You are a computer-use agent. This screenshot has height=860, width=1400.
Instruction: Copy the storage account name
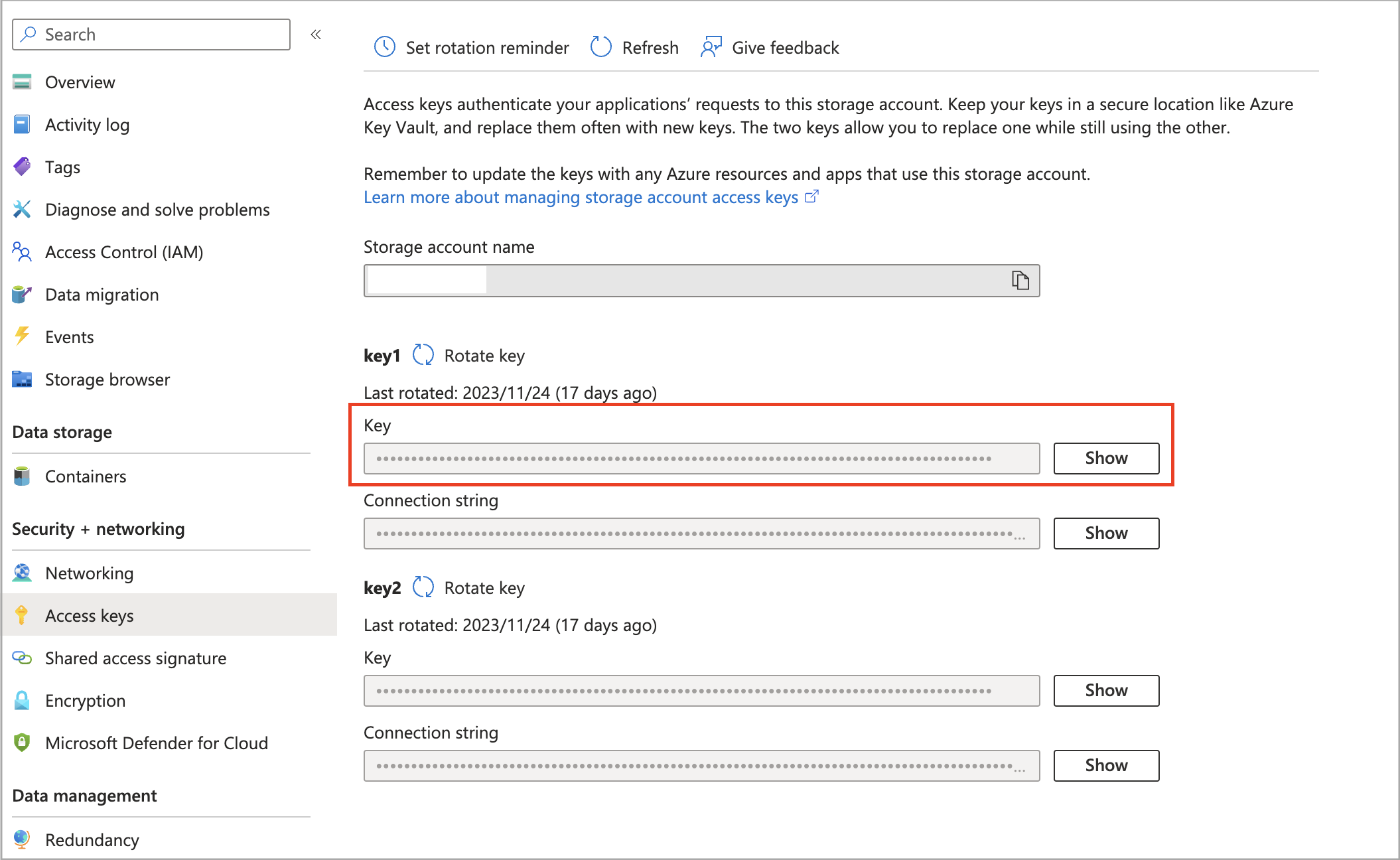(x=1020, y=280)
